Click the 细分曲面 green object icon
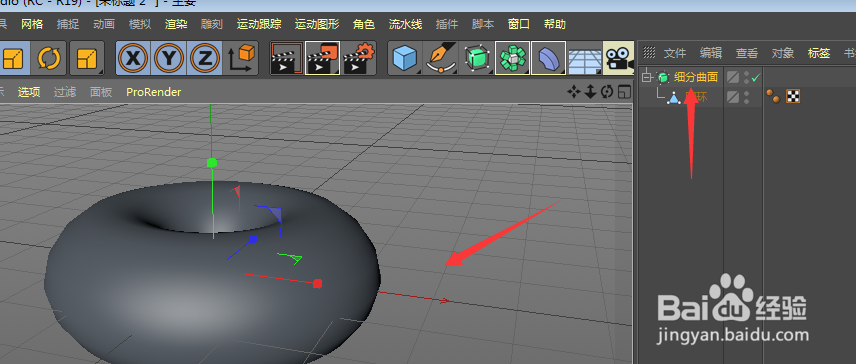856x364 pixels. [663, 78]
